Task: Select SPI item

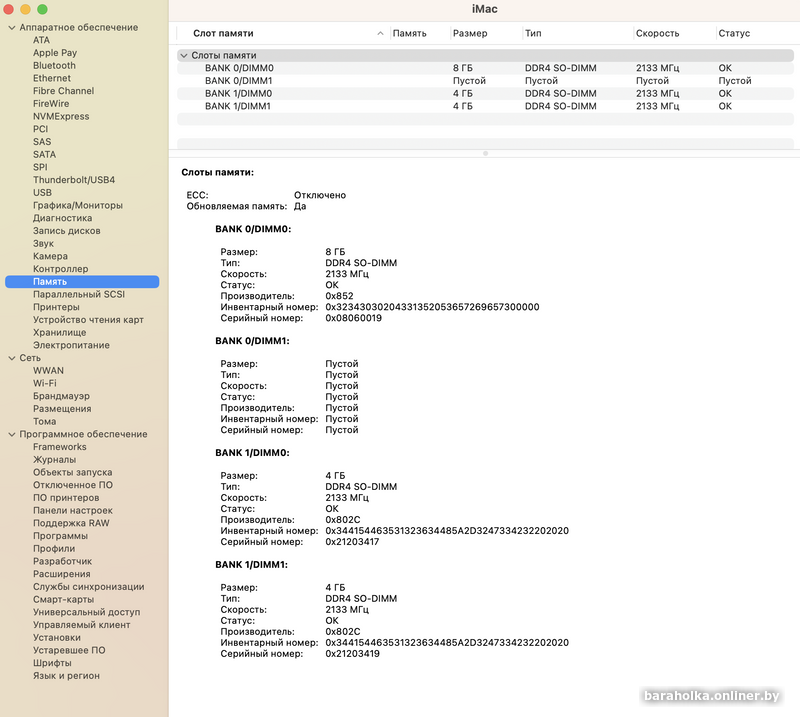Action: pos(40,167)
